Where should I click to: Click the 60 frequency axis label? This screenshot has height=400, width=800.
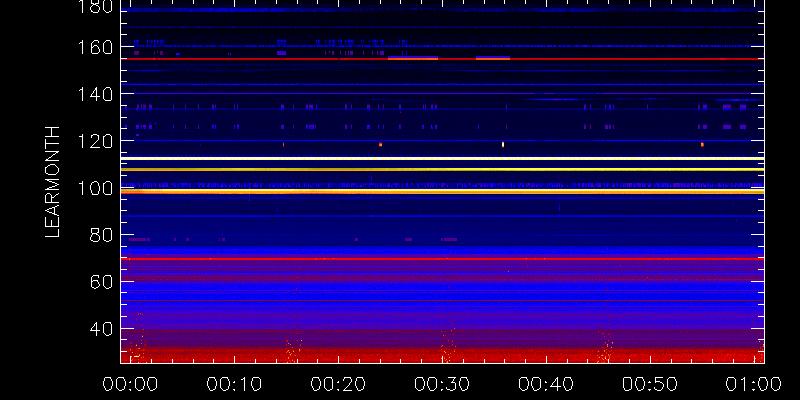(102, 282)
